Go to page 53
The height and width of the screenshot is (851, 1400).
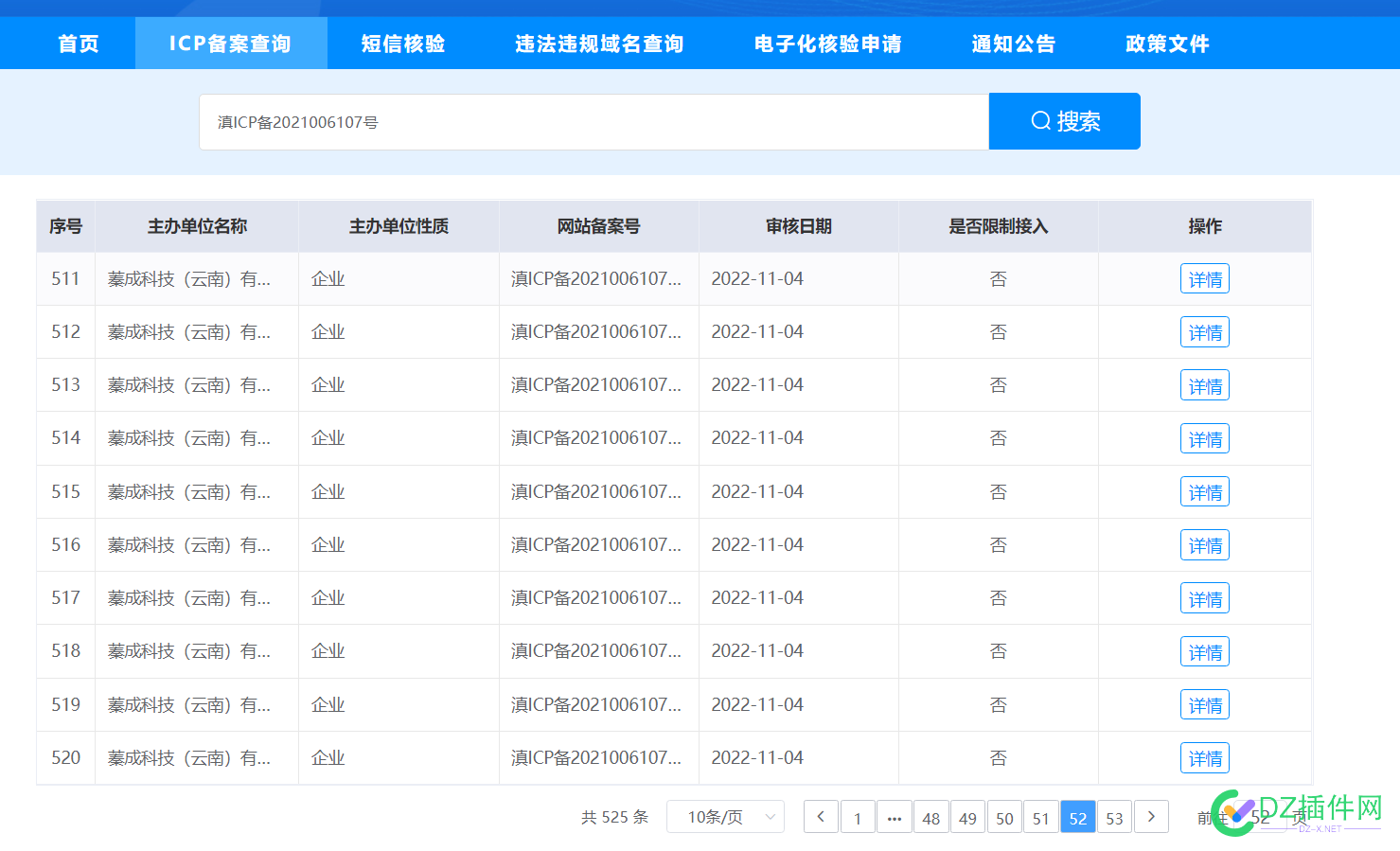[1115, 818]
